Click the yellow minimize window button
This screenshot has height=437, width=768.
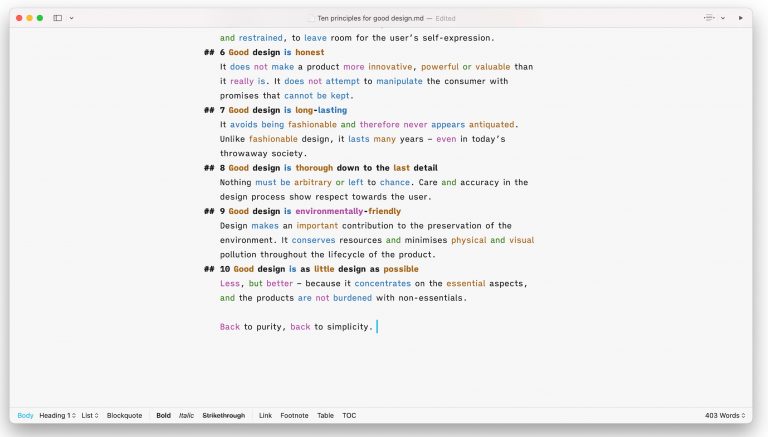pyautogui.click(x=29, y=18)
